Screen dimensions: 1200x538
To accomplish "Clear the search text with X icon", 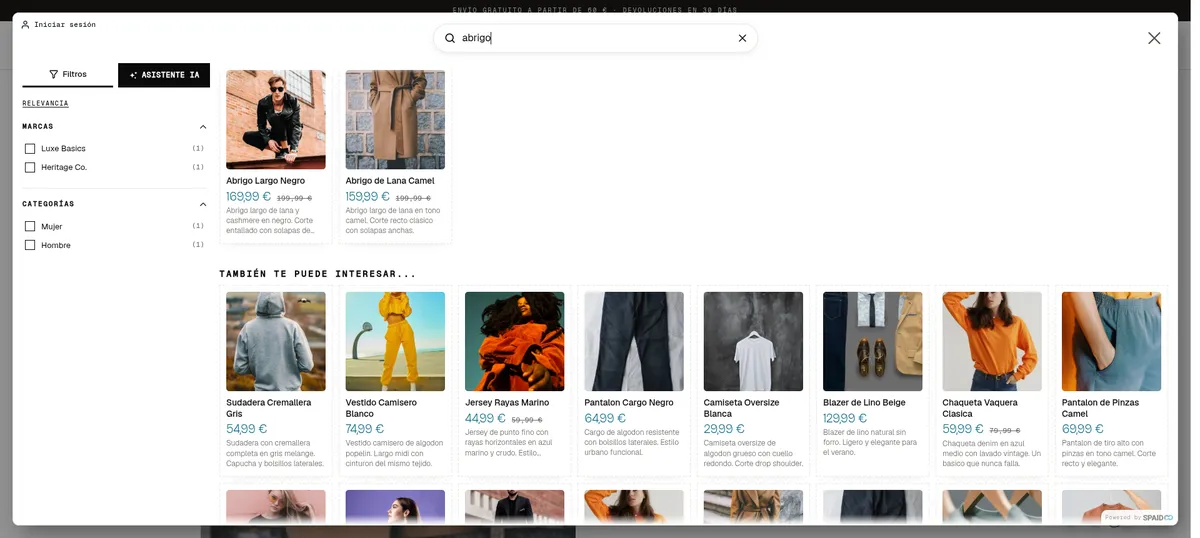I will point(742,38).
